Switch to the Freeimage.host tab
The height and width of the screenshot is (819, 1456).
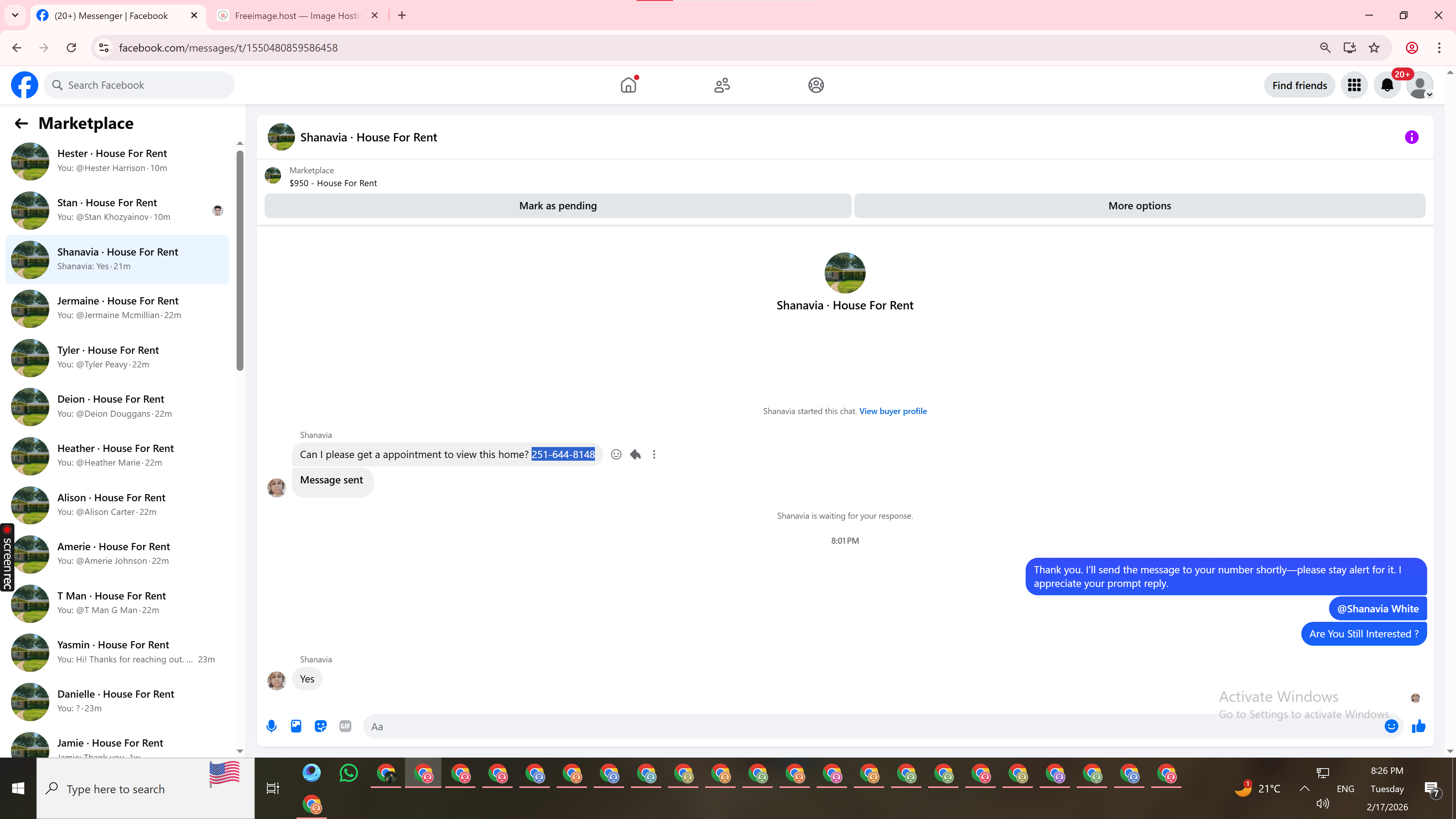point(297,16)
